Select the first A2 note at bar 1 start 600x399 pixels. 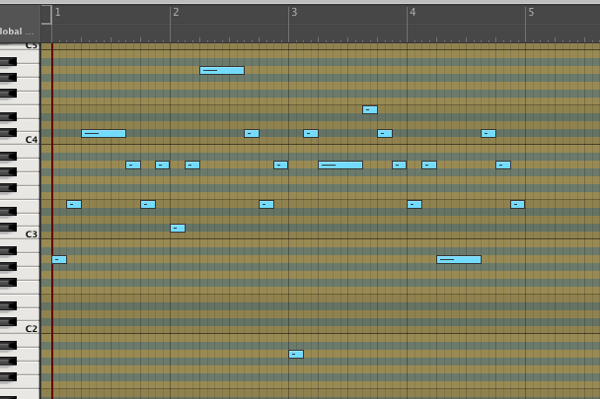pos(59,259)
